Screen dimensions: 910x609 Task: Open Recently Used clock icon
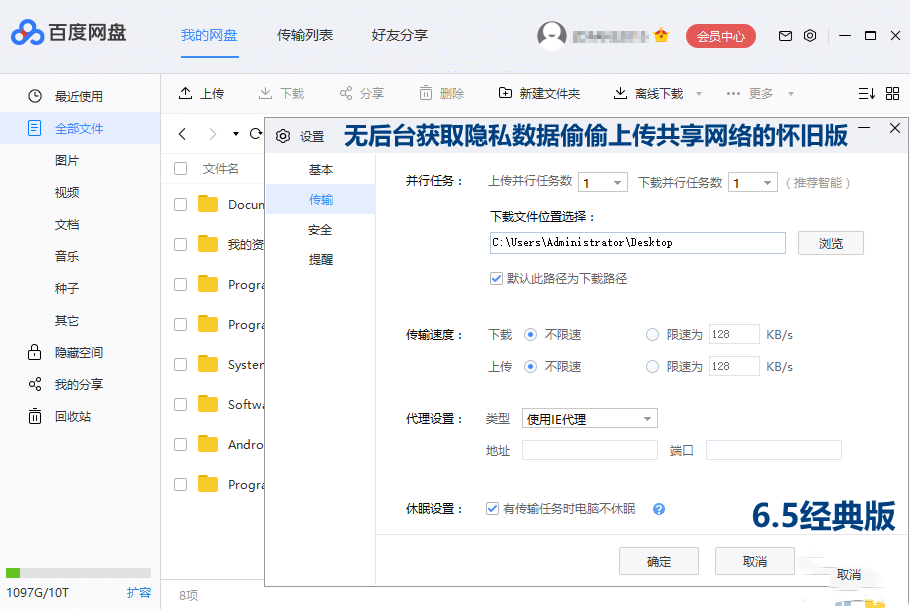tap(35, 96)
